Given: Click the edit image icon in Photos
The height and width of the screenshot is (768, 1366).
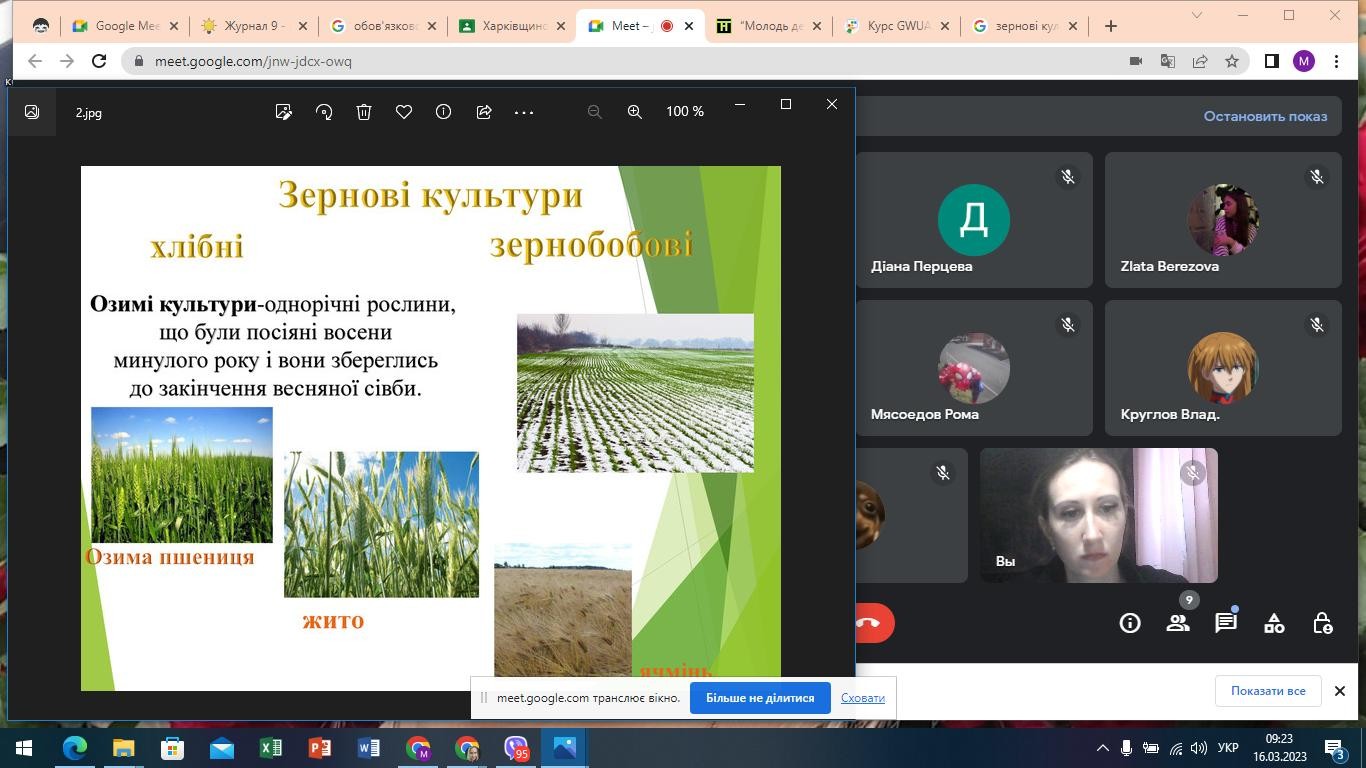Looking at the screenshot, I should 284,112.
